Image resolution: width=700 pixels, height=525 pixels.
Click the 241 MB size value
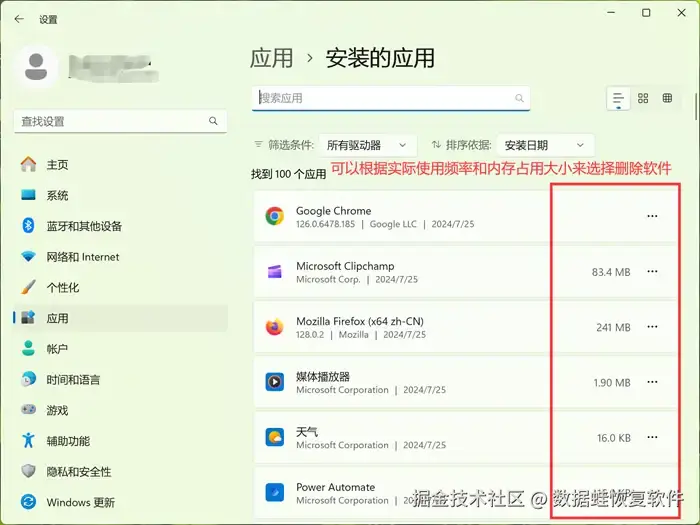(613, 327)
